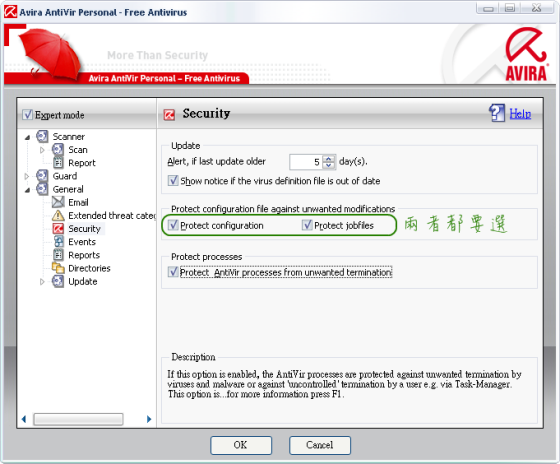Click the days input field

(x=306, y=162)
